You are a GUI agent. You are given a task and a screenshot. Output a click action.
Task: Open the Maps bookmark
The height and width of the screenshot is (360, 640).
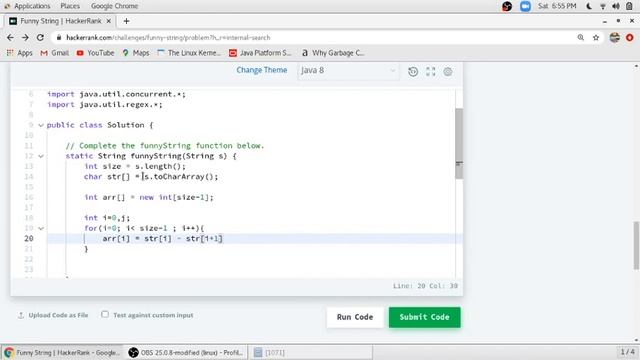tap(136, 53)
